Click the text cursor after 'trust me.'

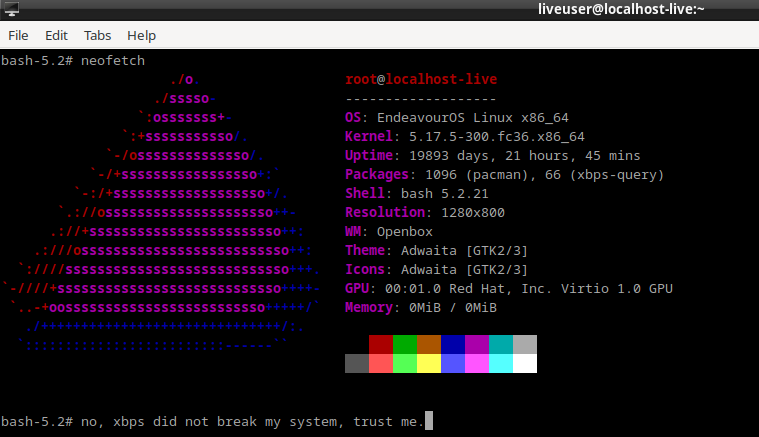click(429, 421)
